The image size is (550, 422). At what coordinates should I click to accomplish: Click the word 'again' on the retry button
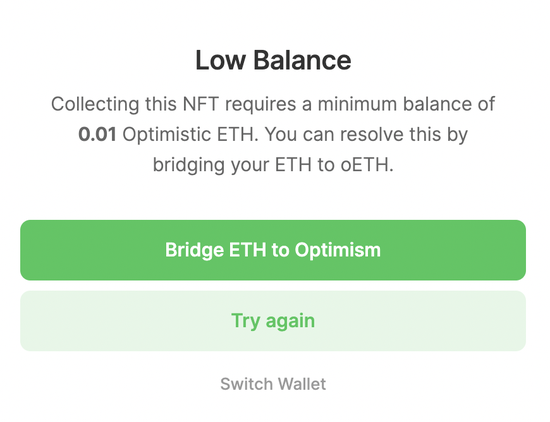[x=290, y=321]
